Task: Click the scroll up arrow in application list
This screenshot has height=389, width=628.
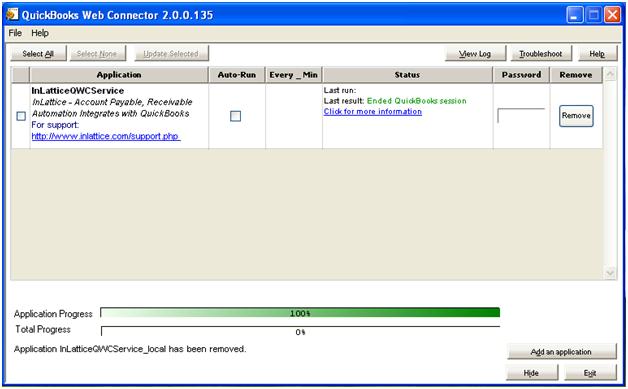Action: (x=610, y=74)
